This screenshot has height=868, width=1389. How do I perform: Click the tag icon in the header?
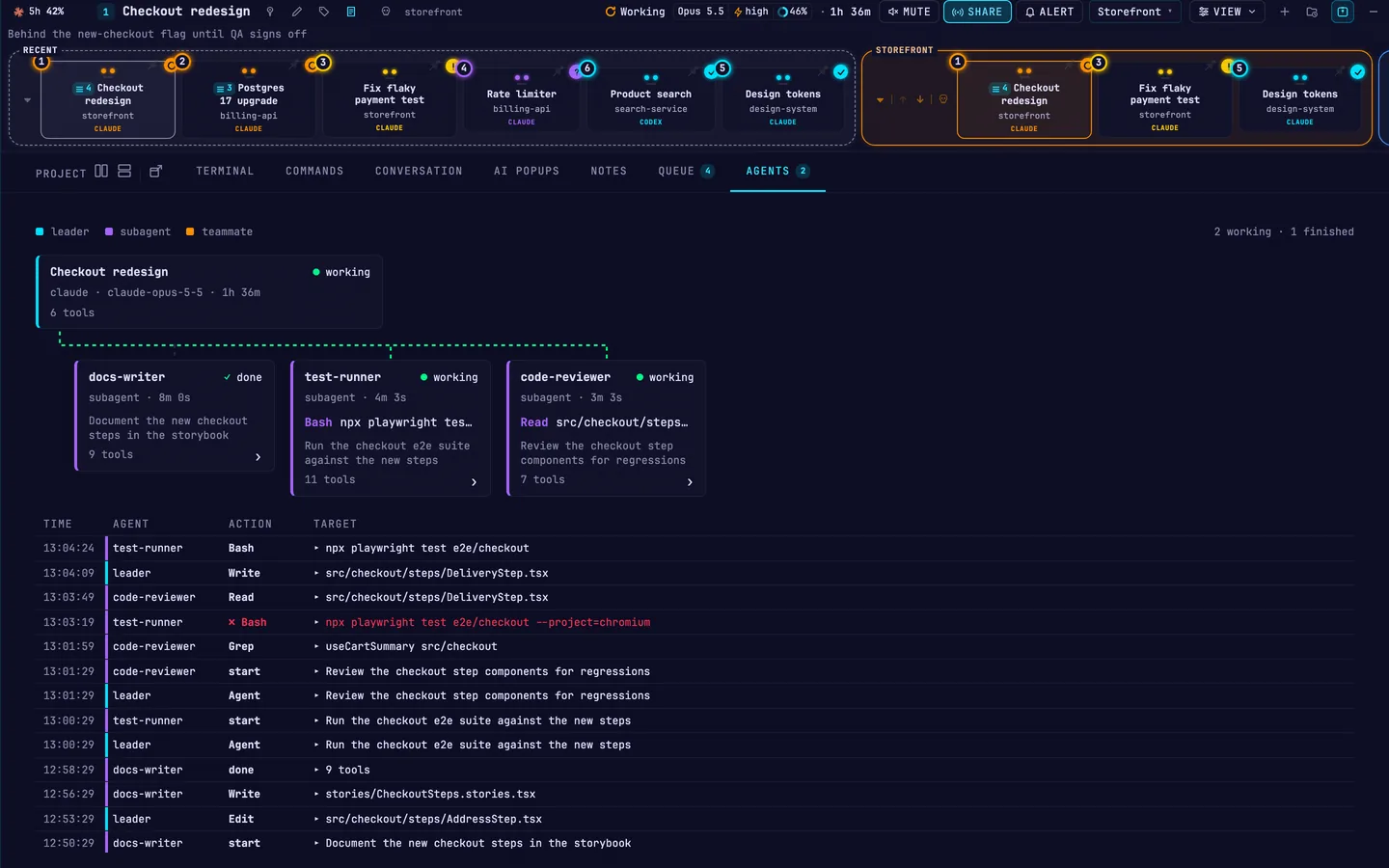click(324, 12)
